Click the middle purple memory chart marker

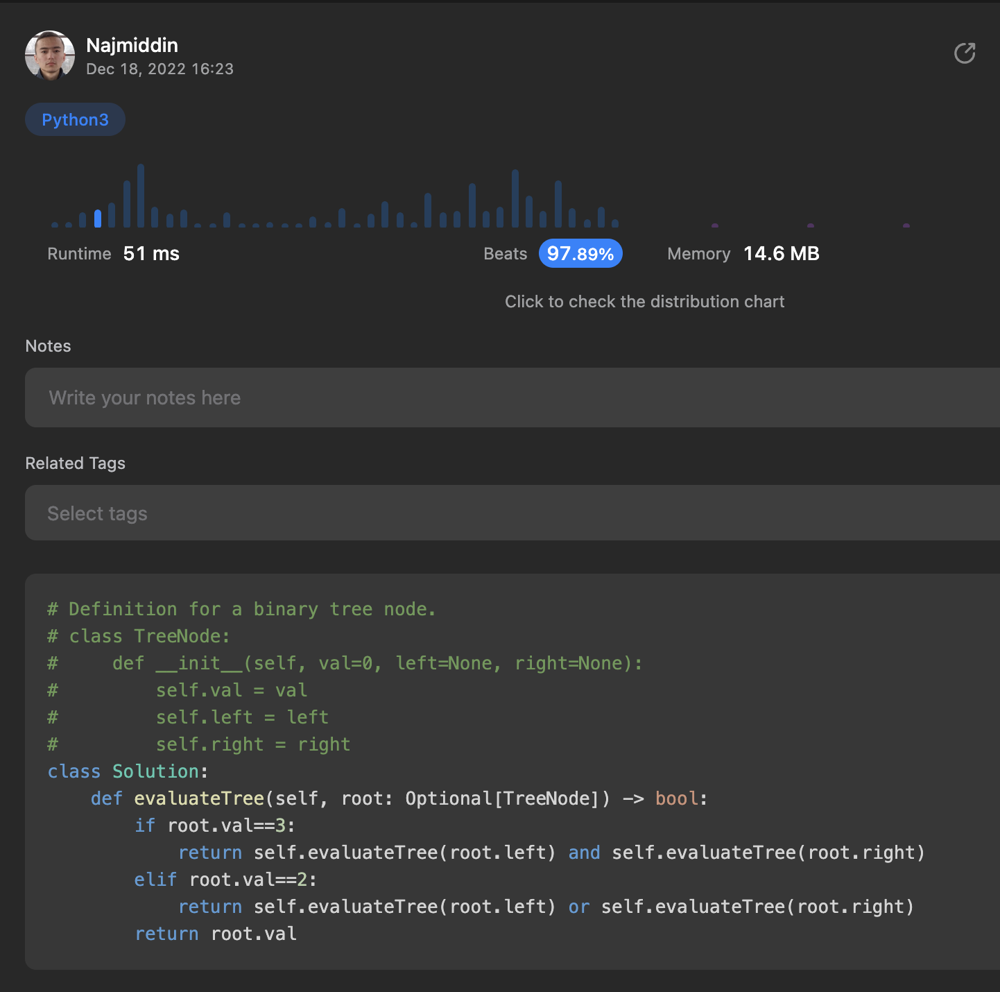[x=810, y=225]
